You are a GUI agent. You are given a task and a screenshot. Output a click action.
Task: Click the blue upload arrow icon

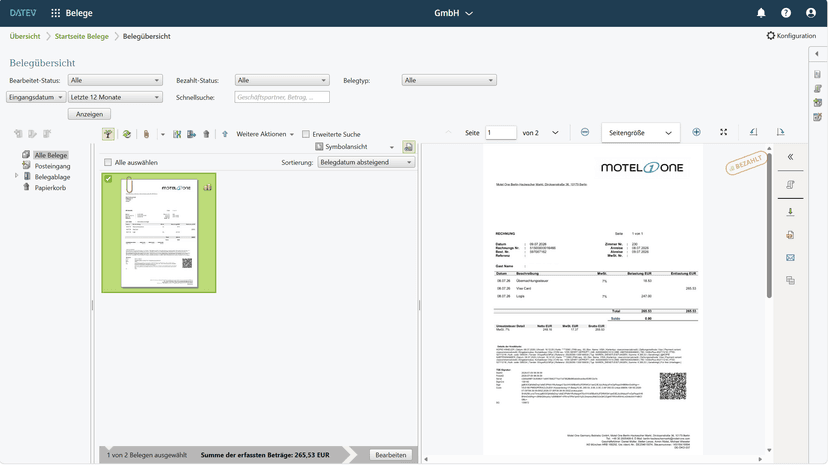pyautogui.click(x=225, y=134)
